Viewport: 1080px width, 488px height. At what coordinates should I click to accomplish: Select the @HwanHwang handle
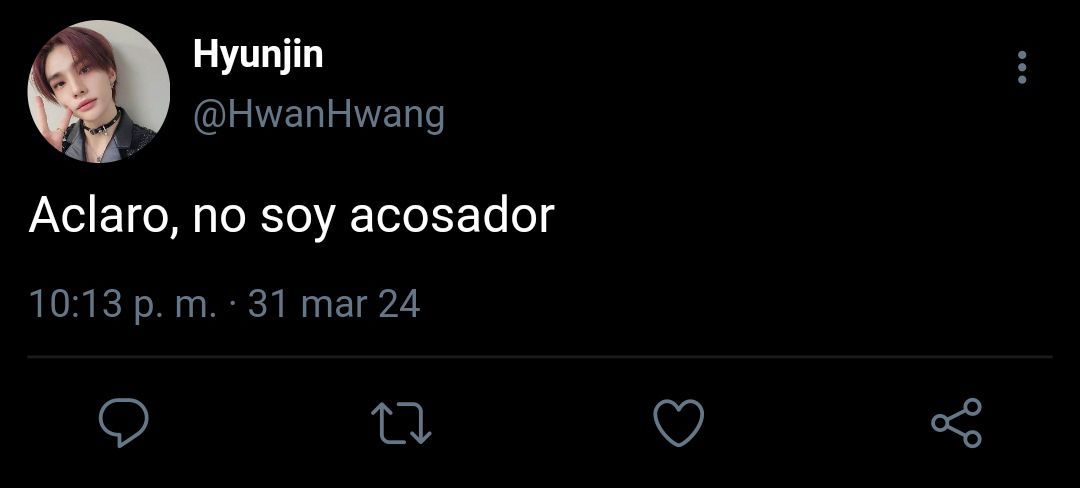[319, 115]
